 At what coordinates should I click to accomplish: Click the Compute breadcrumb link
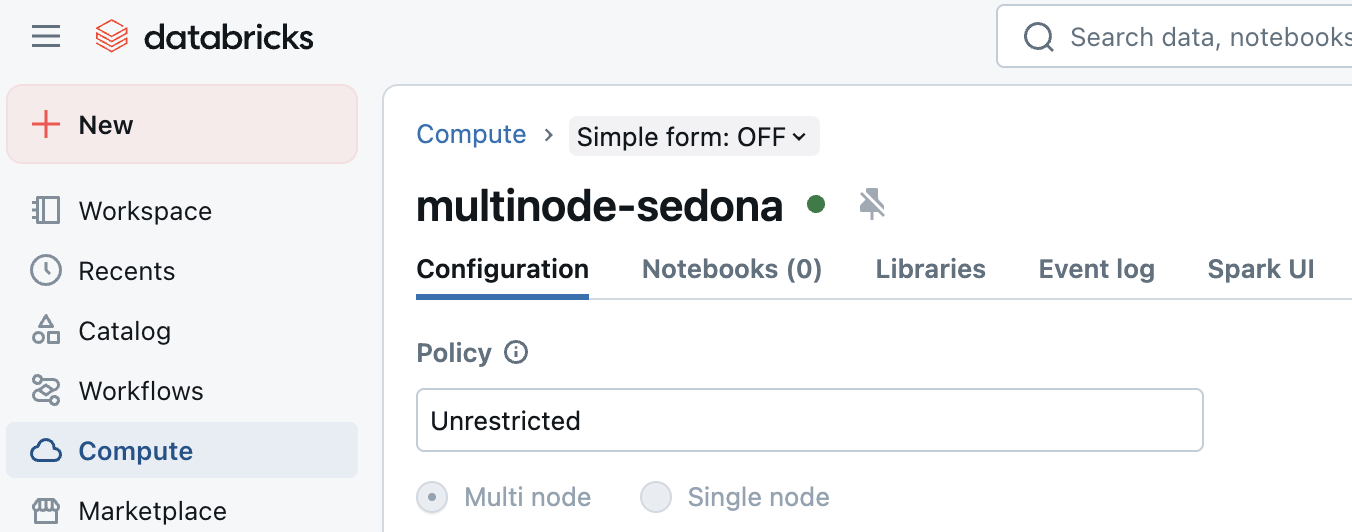471,135
